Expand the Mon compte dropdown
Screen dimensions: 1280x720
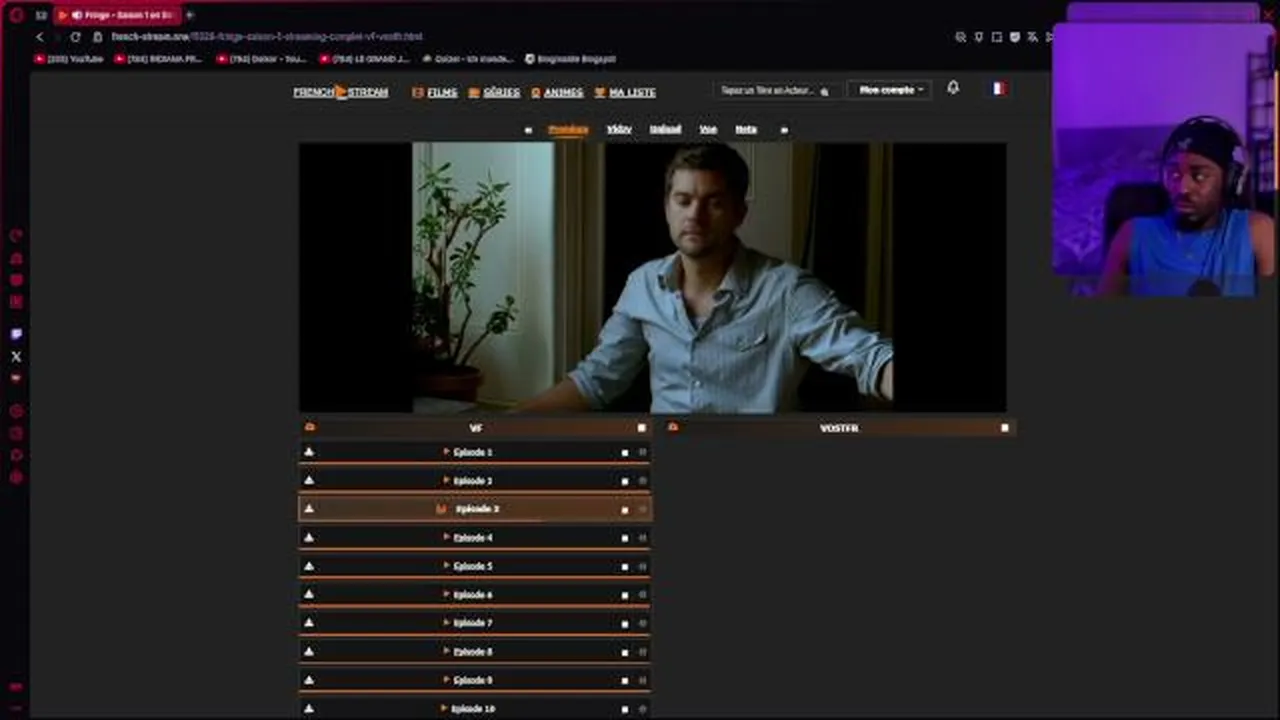(891, 90)
